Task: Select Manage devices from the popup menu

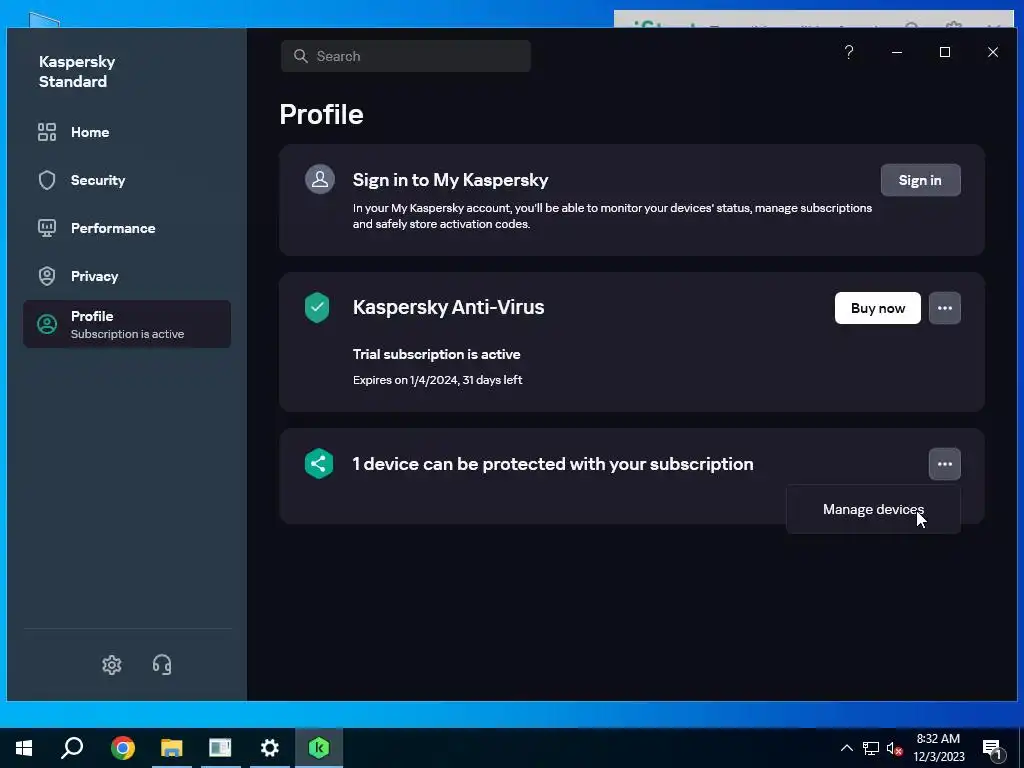Action: [x=873, y=509]
